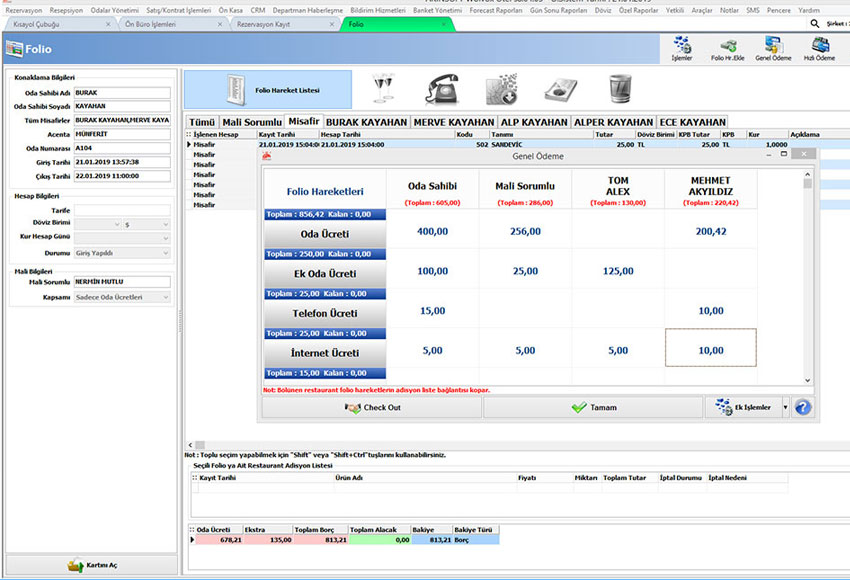Click the blue help question mark icon
This screenshot has width=850, height=580.
coord(803,407)
